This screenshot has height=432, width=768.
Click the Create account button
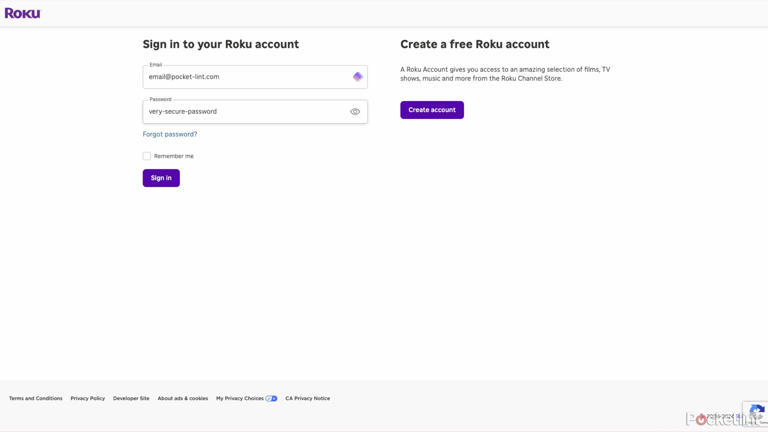[x=432, y=110]
